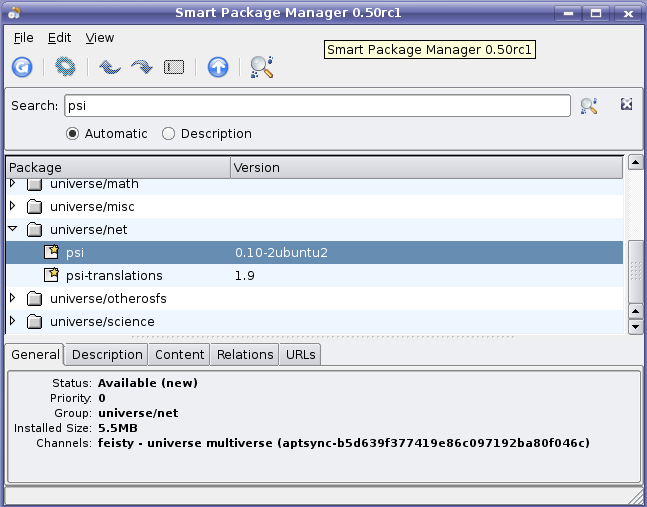The width and height of the screenshot is (647, 507).
Task: Click the clear changes toolbar icon
Action: coord(174,67)
